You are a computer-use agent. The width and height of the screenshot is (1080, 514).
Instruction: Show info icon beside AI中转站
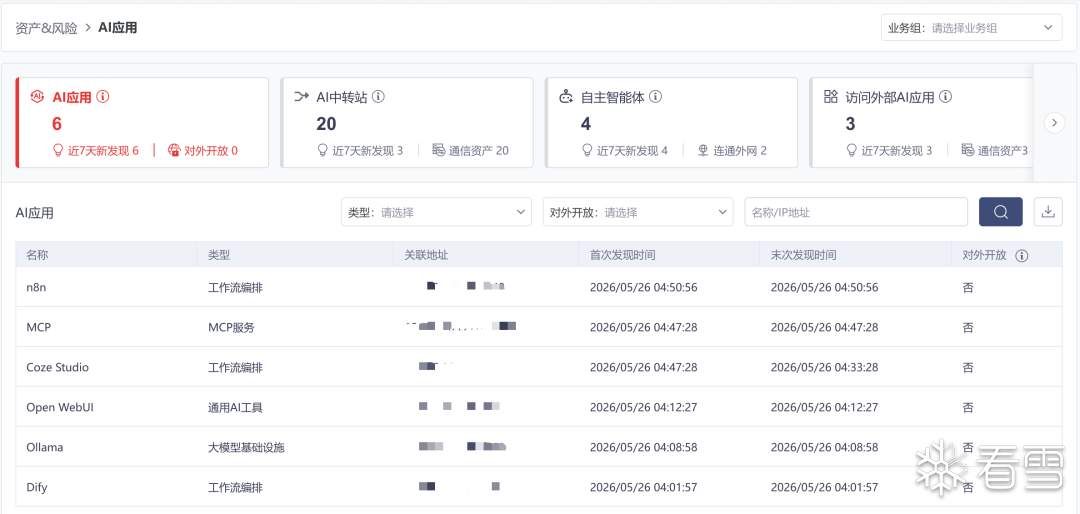pyautogui.click(x=378, y=97)
